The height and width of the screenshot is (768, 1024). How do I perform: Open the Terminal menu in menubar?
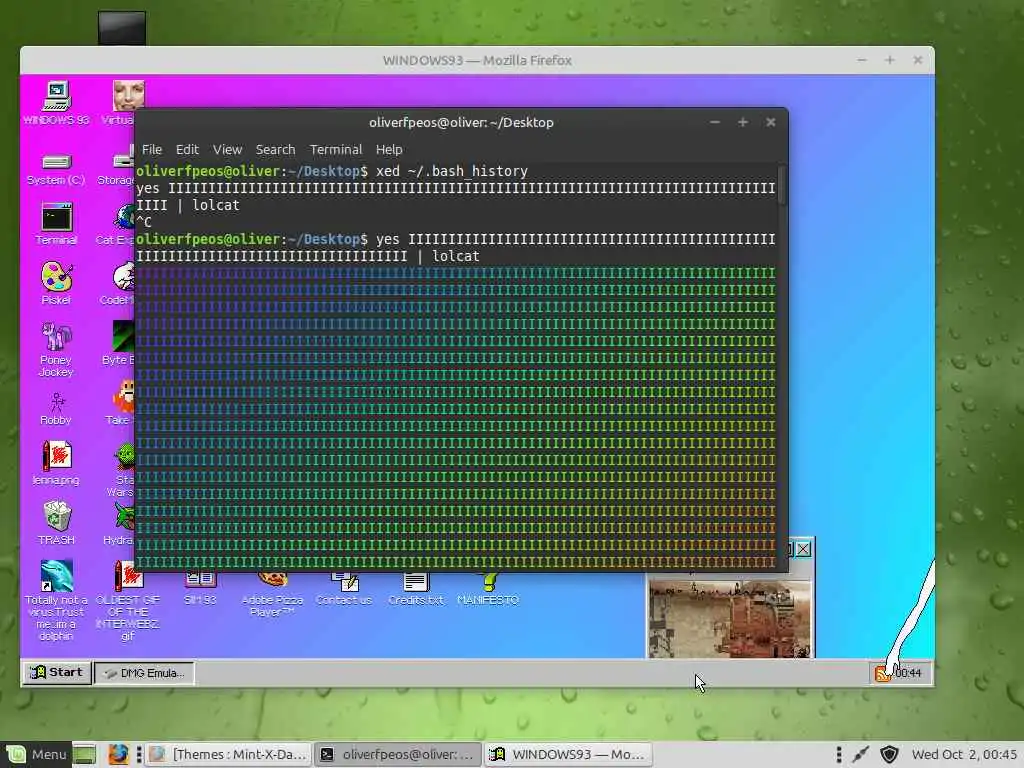336,150
